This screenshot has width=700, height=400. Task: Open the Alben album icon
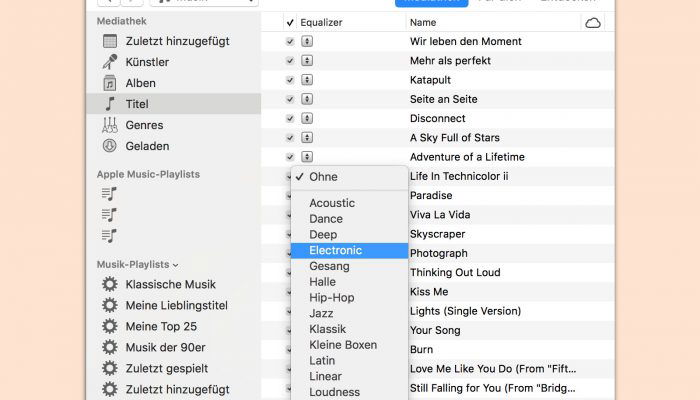click(110, 83)
